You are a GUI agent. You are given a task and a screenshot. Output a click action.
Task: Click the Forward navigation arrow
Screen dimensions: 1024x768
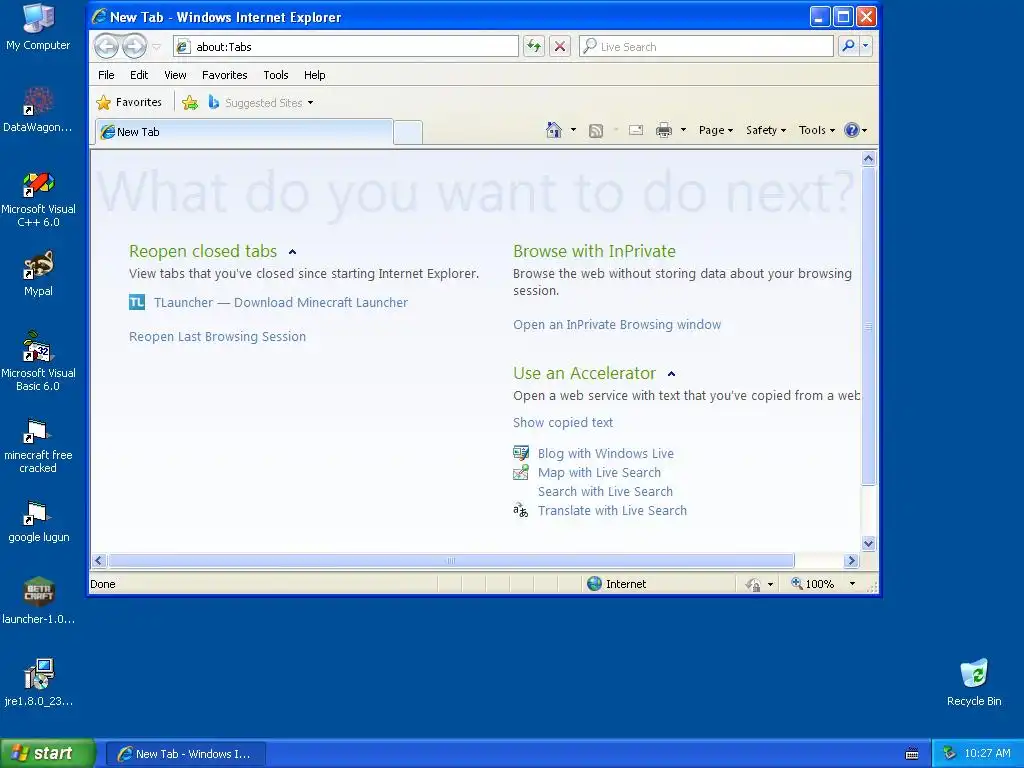(135, 46)
